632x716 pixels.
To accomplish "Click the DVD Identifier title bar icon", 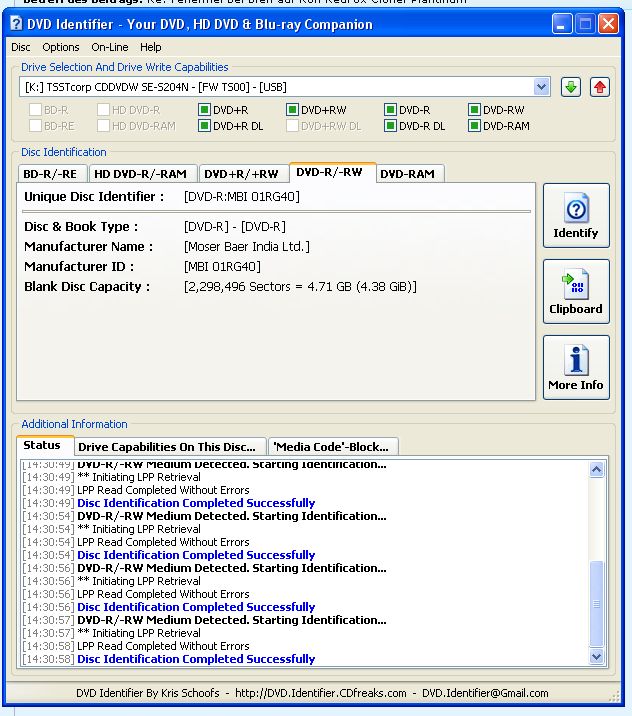I will [x=16, y=23].
